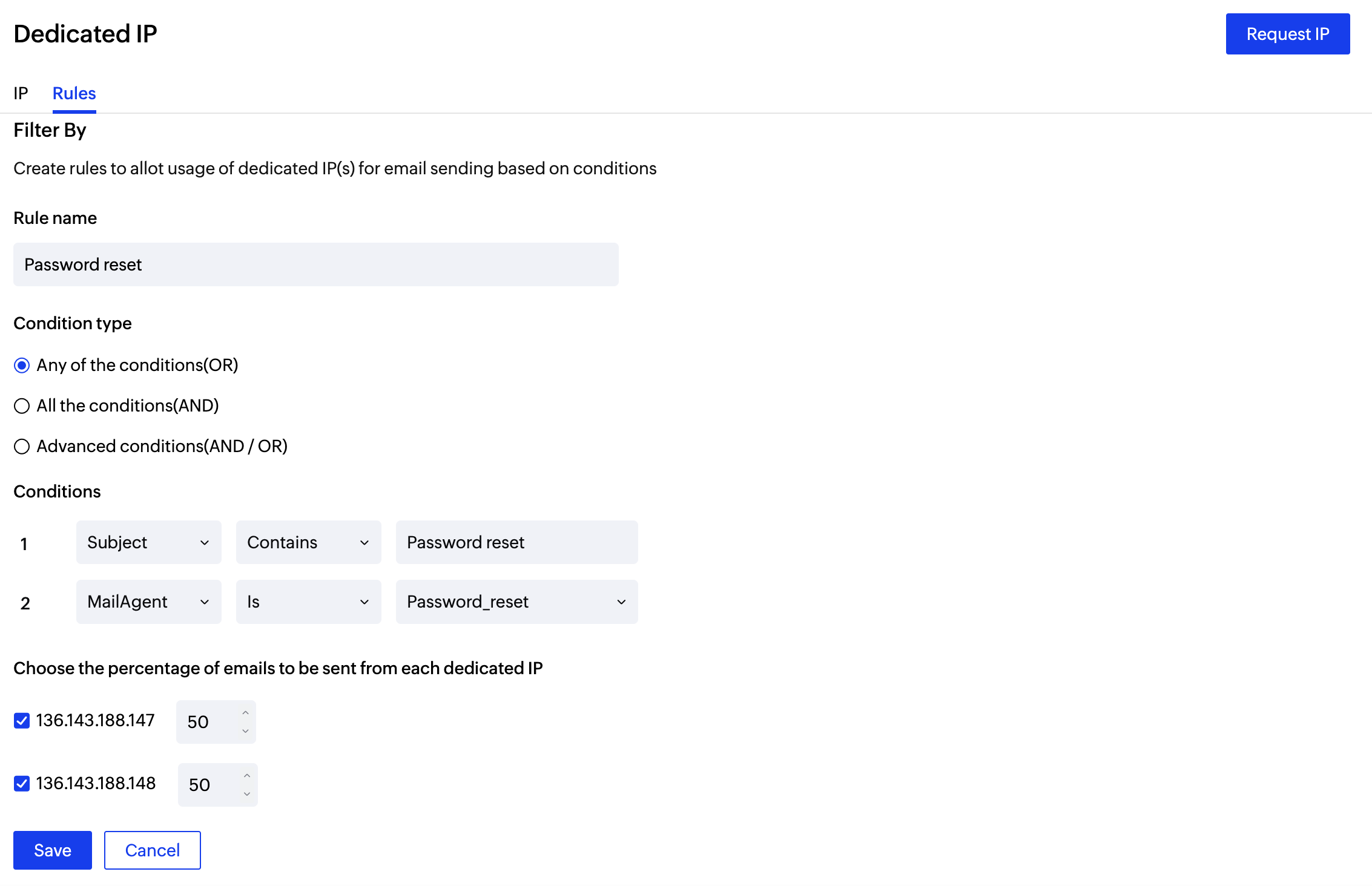Expand the MailAgent field dropdown
The width and height of the screenshot is (1372, 886).
click(149, 602)
